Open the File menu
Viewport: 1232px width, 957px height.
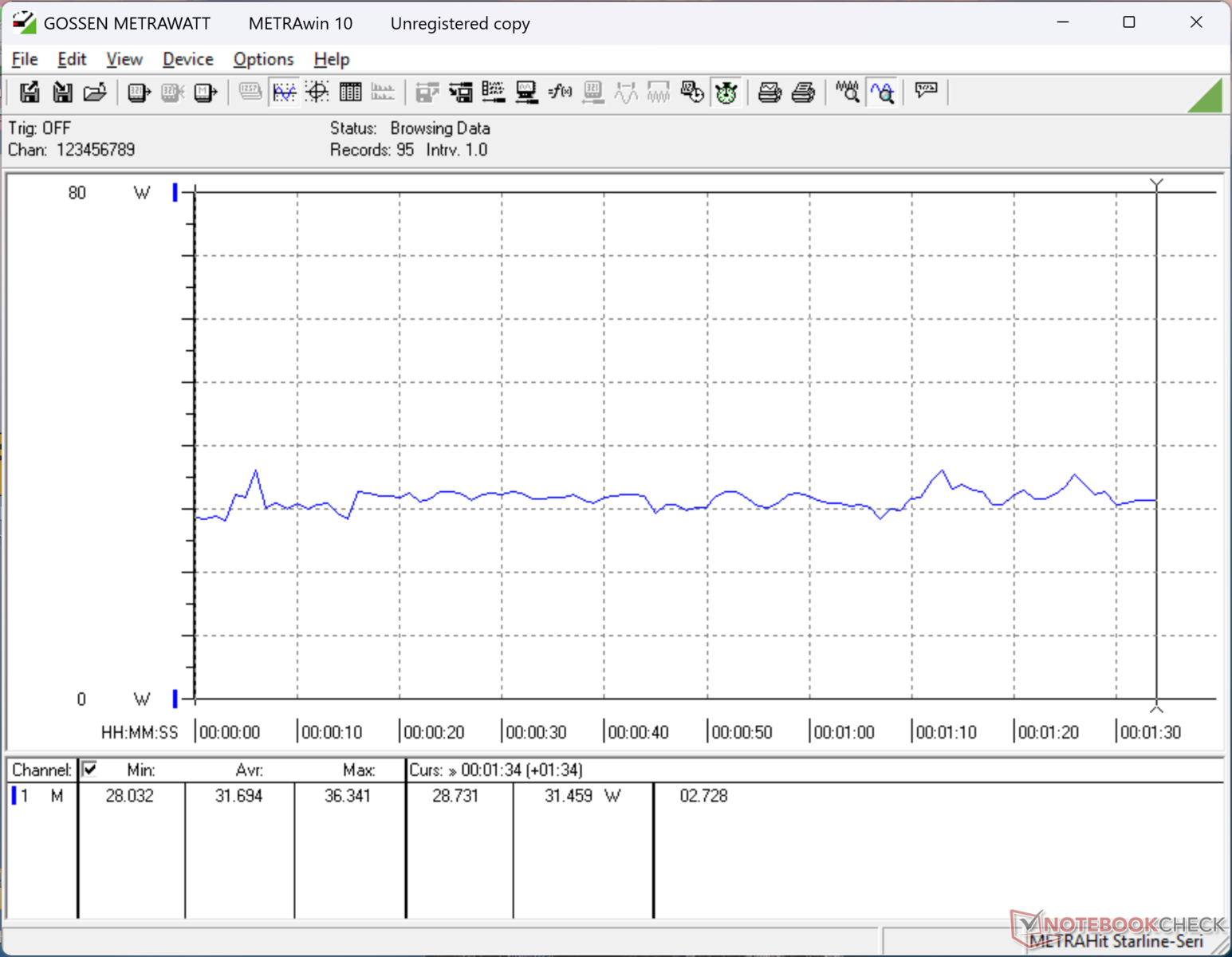coord(25,59)
